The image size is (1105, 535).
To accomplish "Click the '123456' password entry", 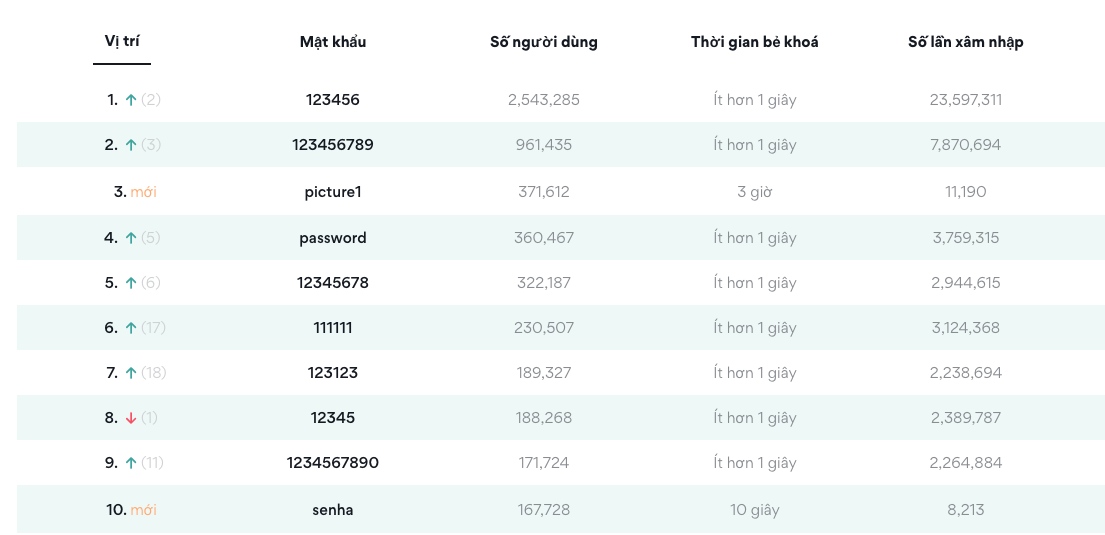I will pos(333,100).
